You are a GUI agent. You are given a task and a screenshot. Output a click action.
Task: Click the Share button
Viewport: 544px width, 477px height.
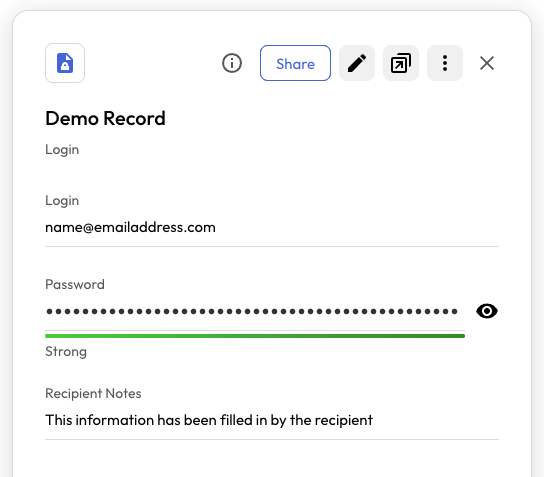point(295,63)
